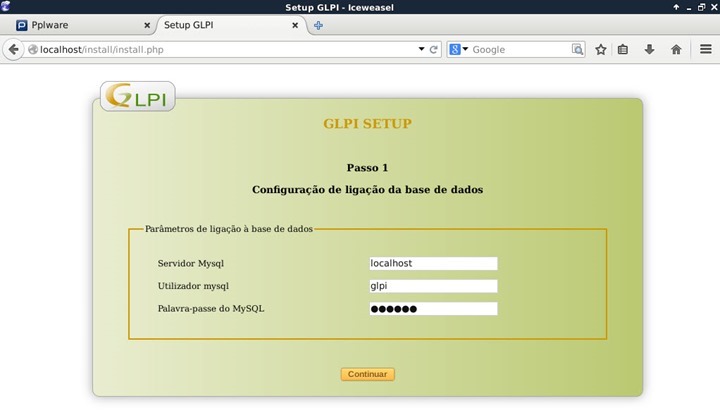Show bookmarks list icon
Screen dimensions: 720x413
(x=623, y=49)
